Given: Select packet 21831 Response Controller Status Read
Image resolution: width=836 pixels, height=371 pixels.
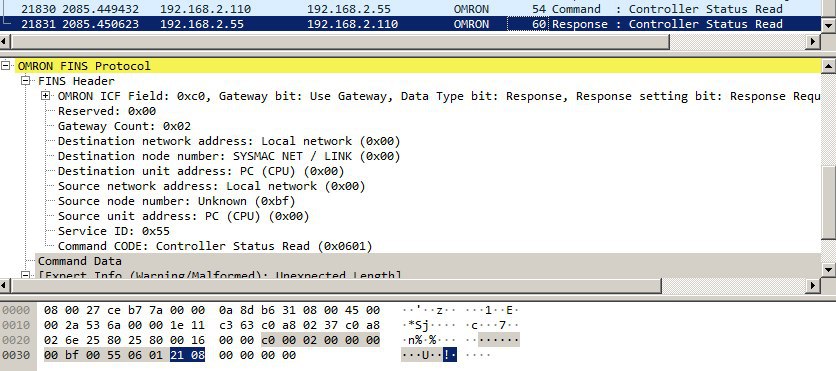Looking at the screenshot, I should (x=411, y=24).
